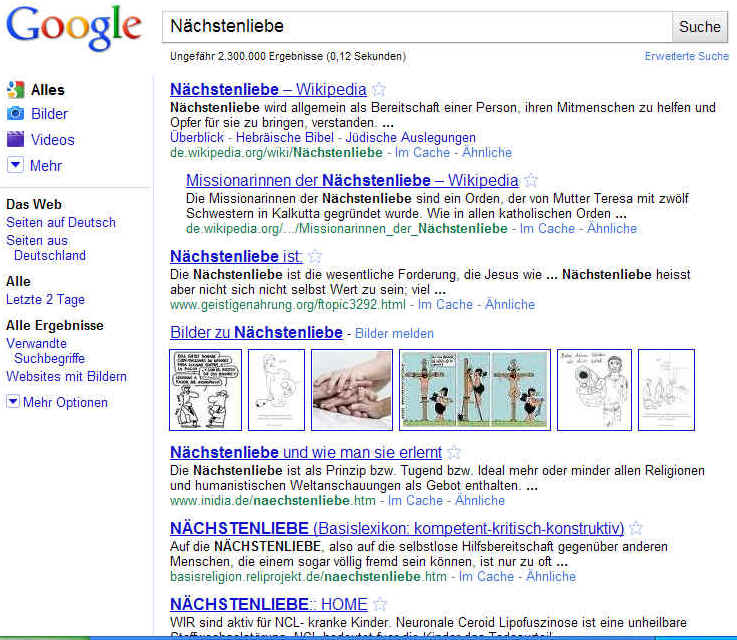
Task: Open Ähnliche for Missionarinnen result
Action: coord(612,228)
